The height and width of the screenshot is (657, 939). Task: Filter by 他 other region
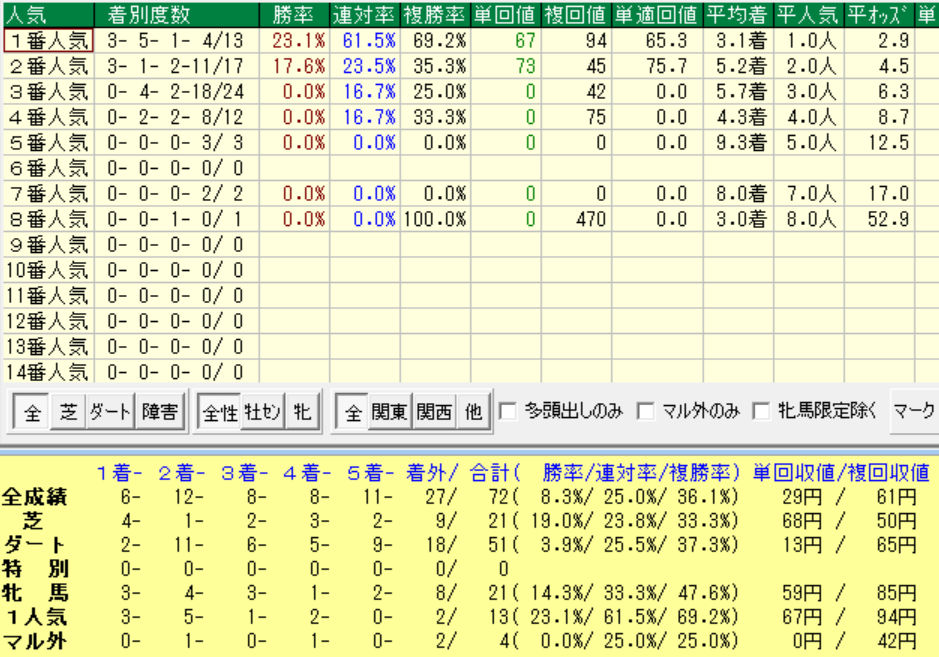pos(474,411)
